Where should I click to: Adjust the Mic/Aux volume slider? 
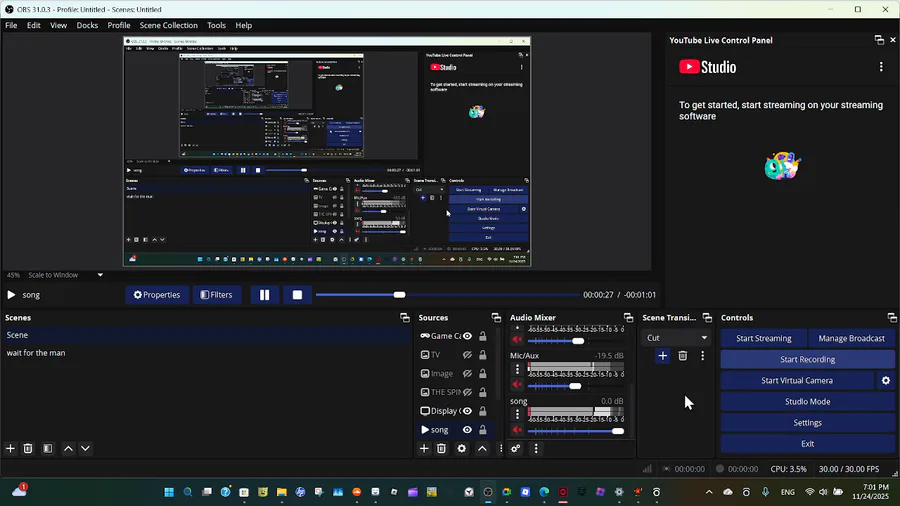click(576, 386)
